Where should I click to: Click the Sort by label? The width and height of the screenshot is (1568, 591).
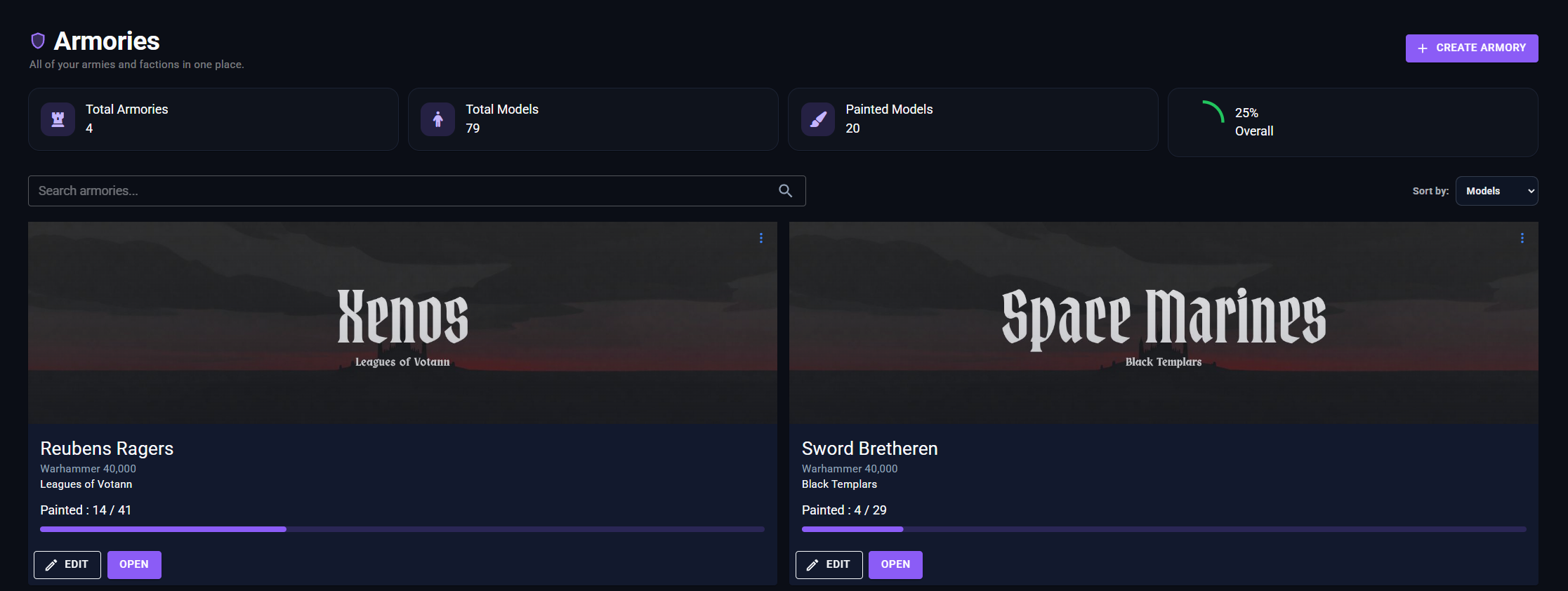(x=1430, y=191)
